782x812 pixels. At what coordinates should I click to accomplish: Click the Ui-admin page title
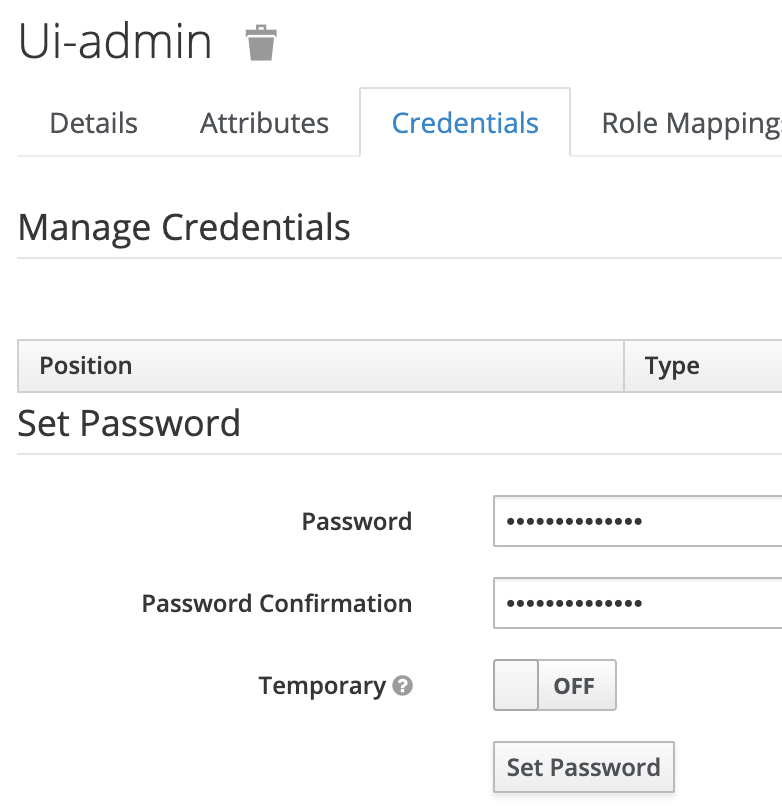[x=113, y=42]
